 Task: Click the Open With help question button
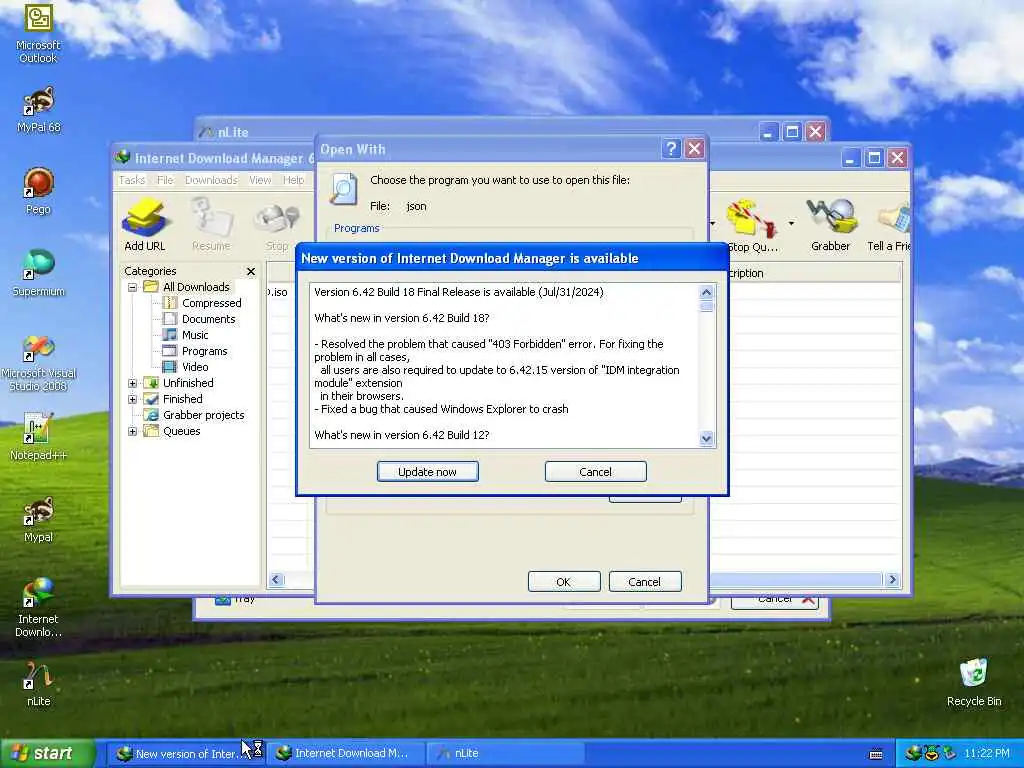pyautogui.click(x=671, y=149)
